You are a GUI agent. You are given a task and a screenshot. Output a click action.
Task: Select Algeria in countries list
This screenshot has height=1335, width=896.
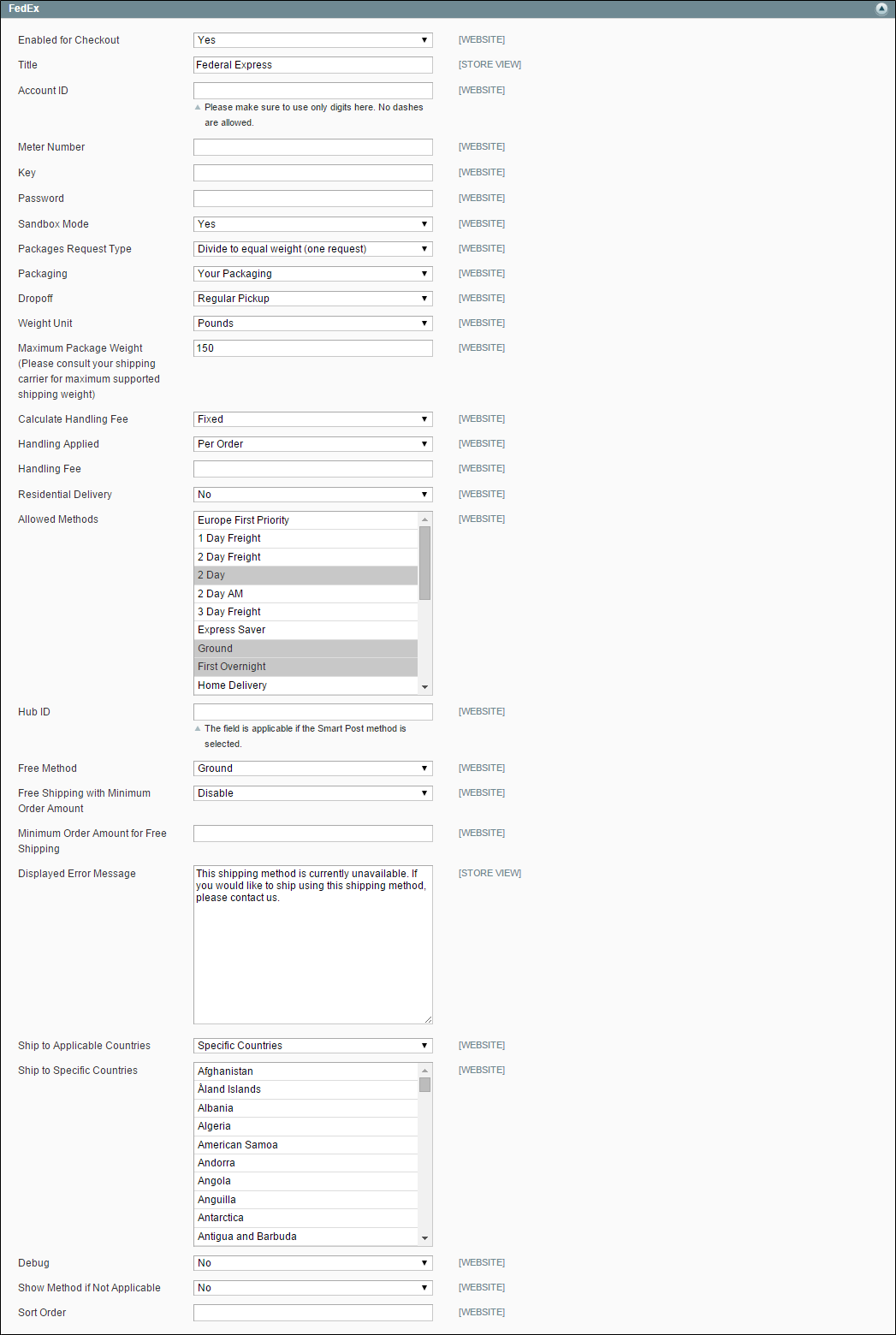306,1126
